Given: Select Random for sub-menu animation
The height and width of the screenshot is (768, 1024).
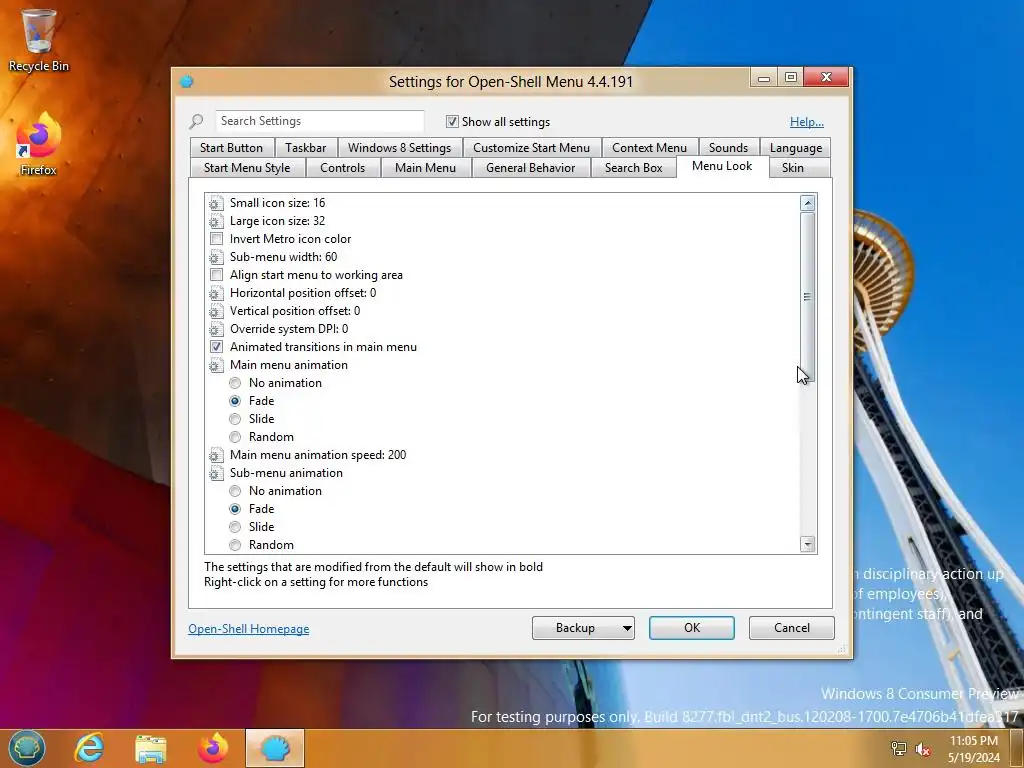Looking at the screenshot, I should [235, 545].
